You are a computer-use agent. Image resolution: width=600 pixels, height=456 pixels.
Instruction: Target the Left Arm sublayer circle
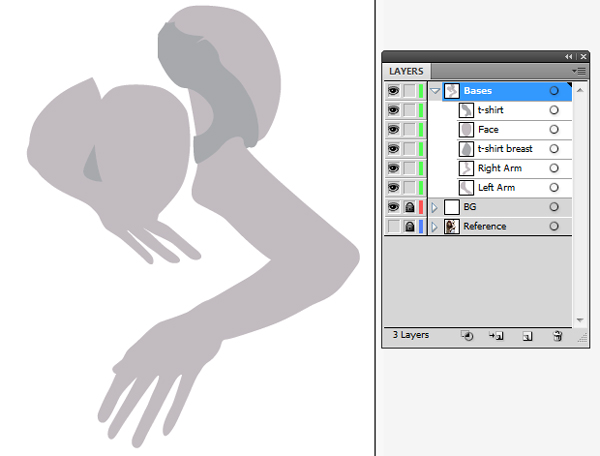[x=554, y=187]
